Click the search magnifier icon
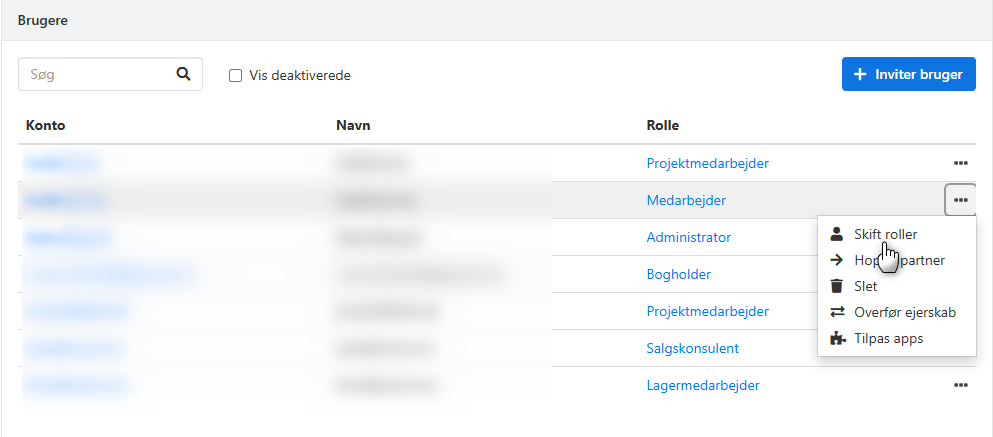Screen dimensions: 993x437 183,74
